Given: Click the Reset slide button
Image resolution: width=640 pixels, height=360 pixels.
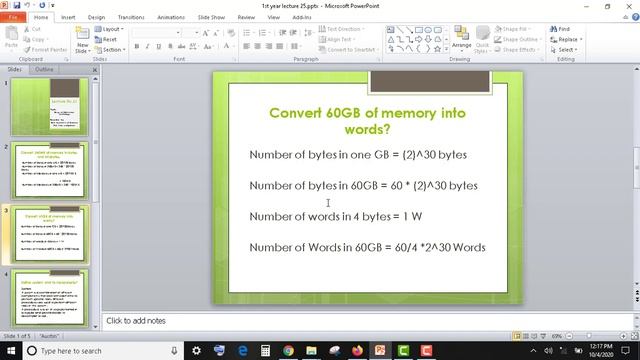Looking at the screenshot, I should click(x=106, y=39).
